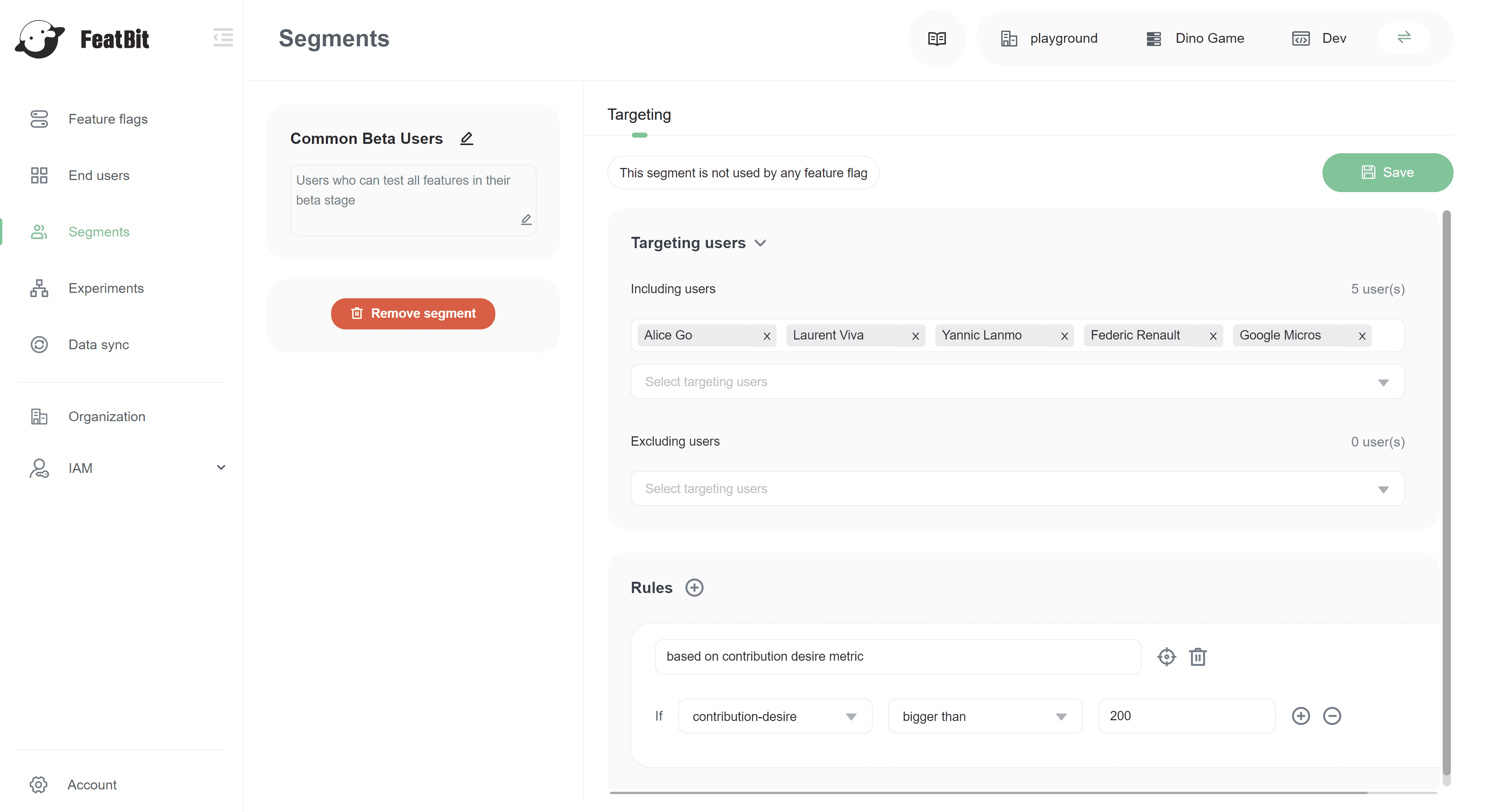Remove Alice Go from included users

(766, 336)
